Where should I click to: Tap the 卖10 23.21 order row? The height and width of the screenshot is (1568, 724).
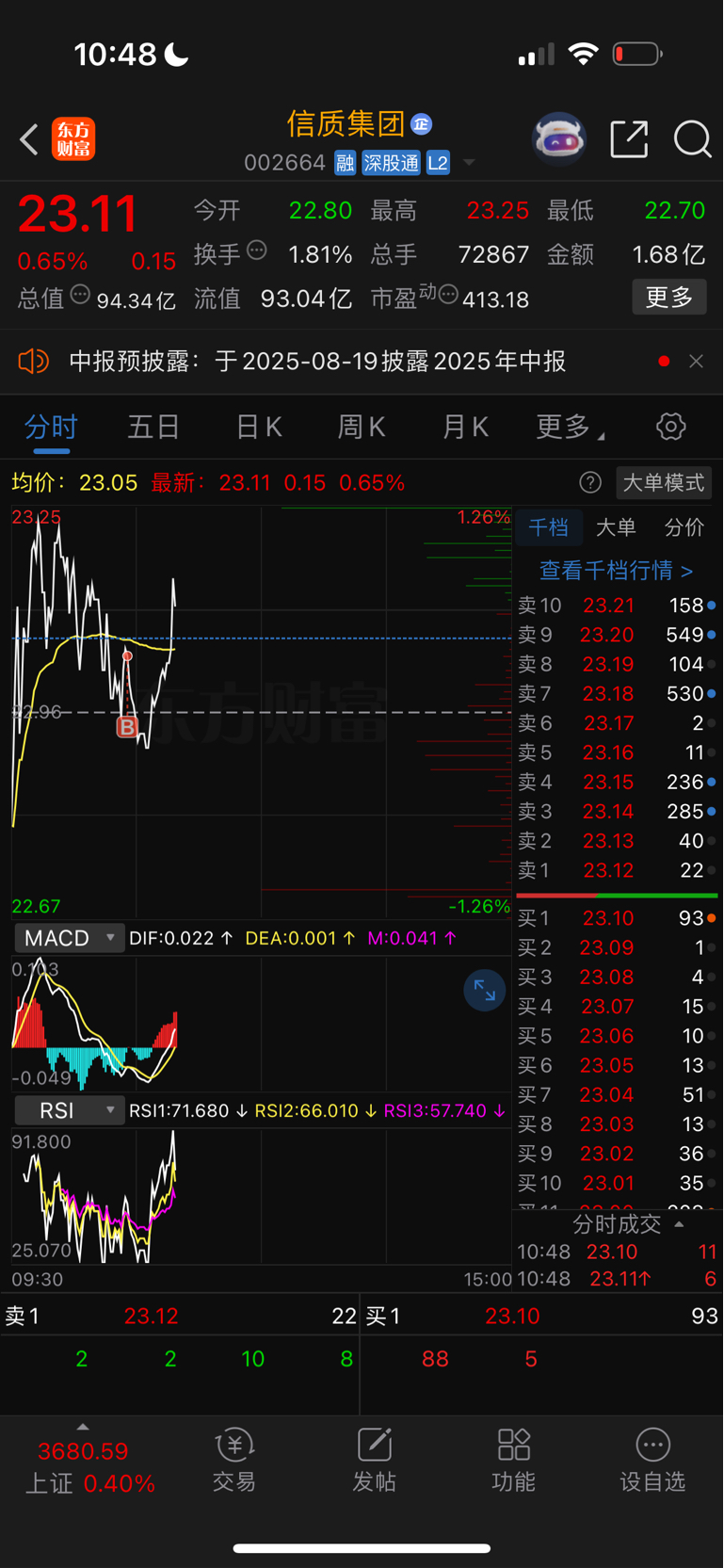[x=617, y=606]
